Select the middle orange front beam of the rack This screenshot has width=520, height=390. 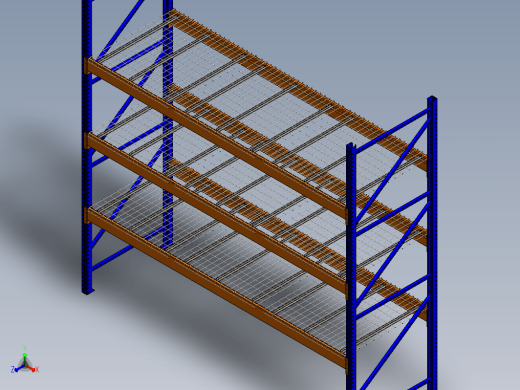(217, 212)
